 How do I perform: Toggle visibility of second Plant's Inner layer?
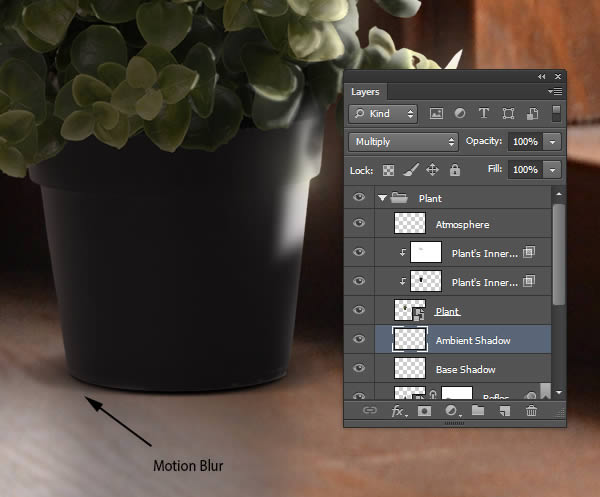click(x=359, y=281)
